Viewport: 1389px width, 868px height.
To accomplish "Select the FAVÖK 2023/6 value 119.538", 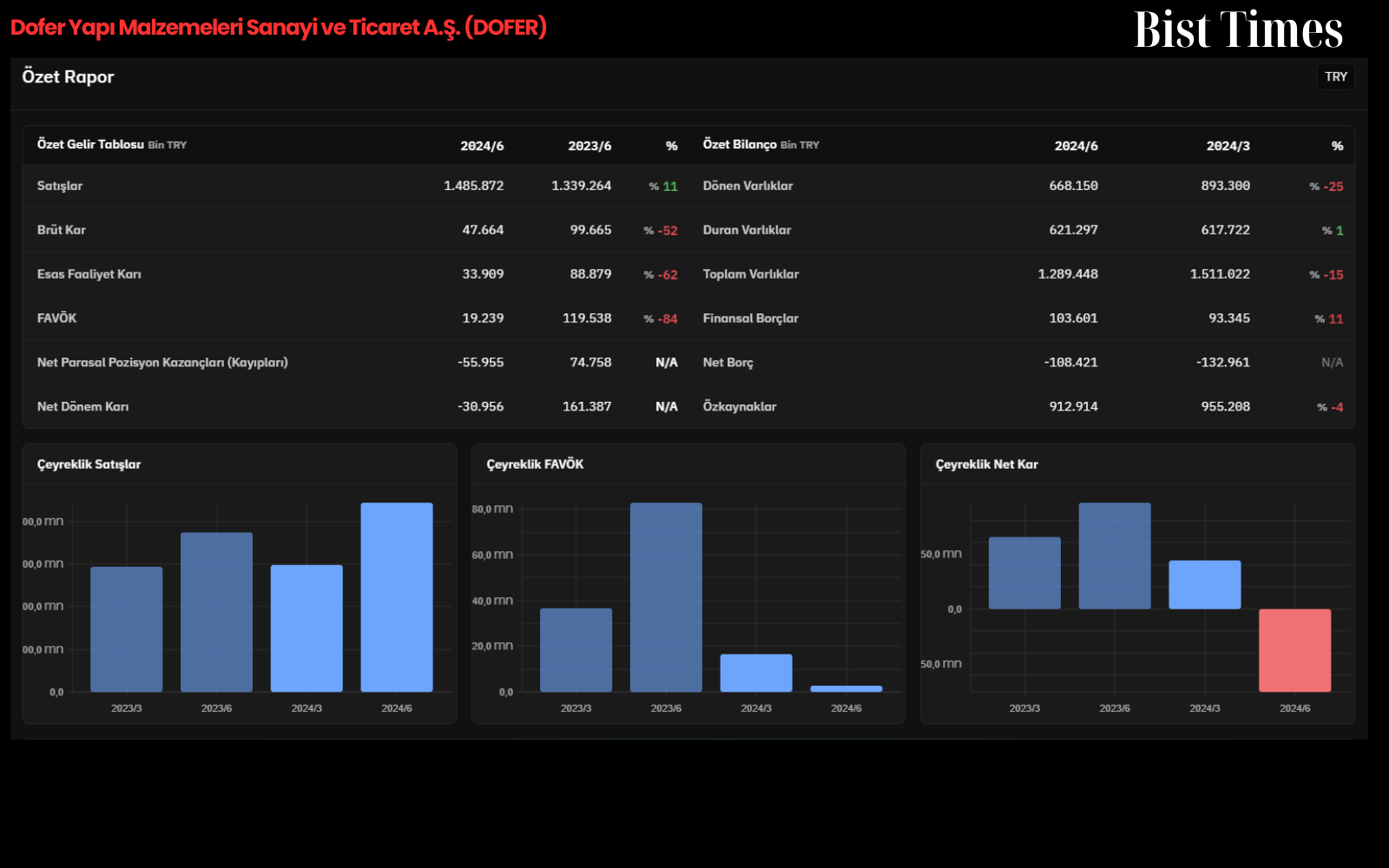I will (588, 319).
